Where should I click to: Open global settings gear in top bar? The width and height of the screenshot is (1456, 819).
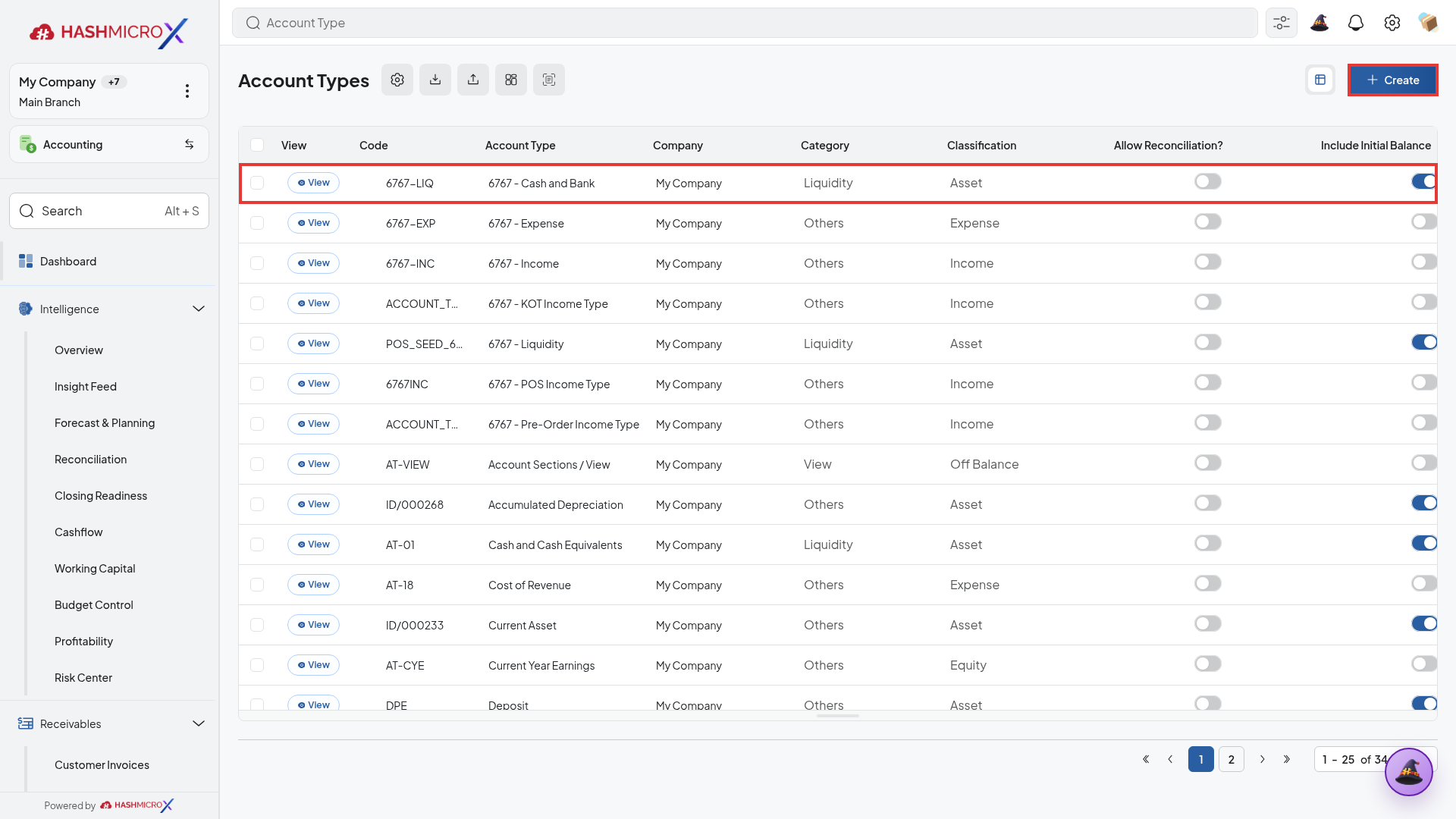point(1392,23)
